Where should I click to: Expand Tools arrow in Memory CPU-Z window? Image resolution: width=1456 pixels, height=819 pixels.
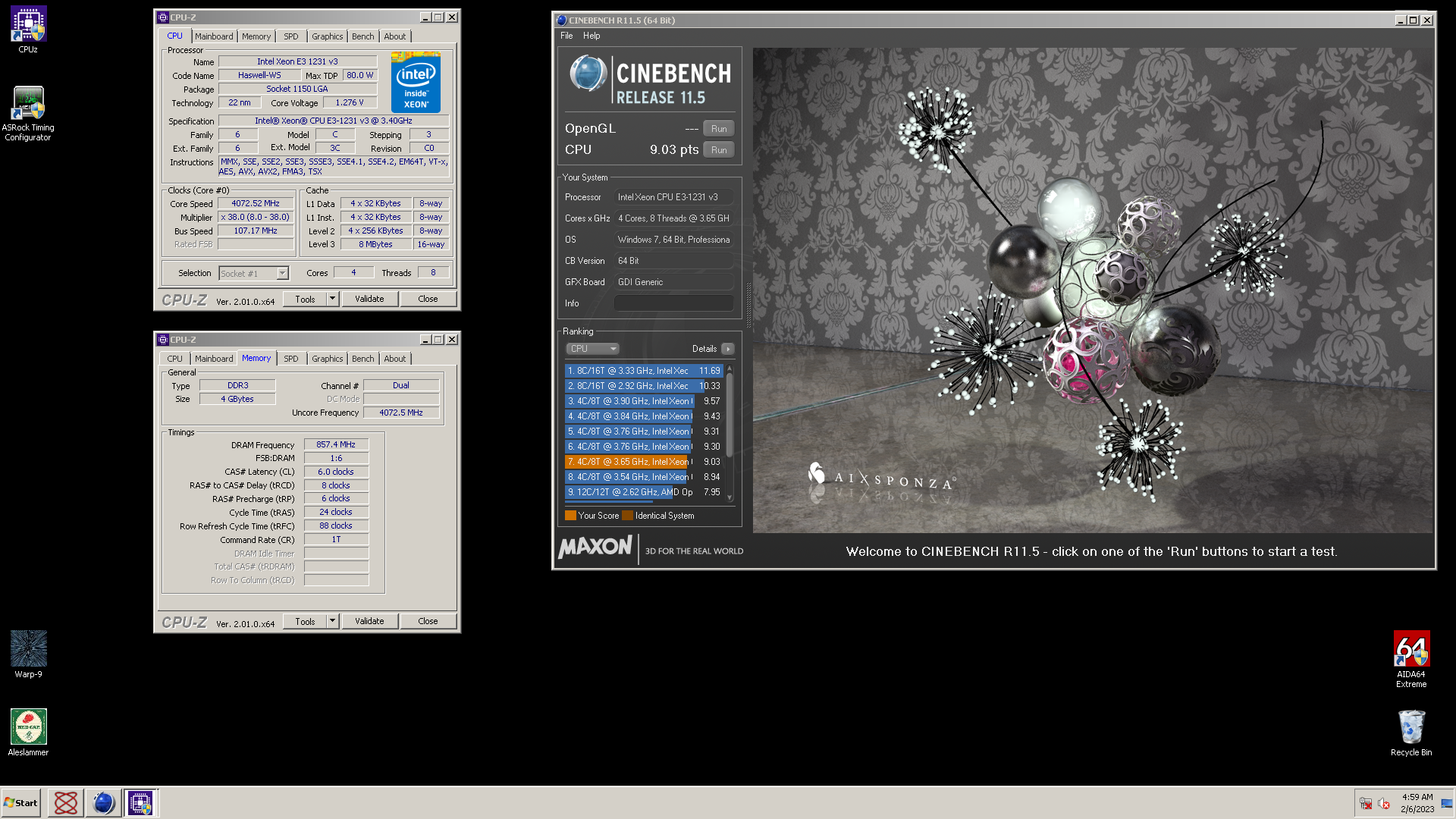tap(332, 621)
